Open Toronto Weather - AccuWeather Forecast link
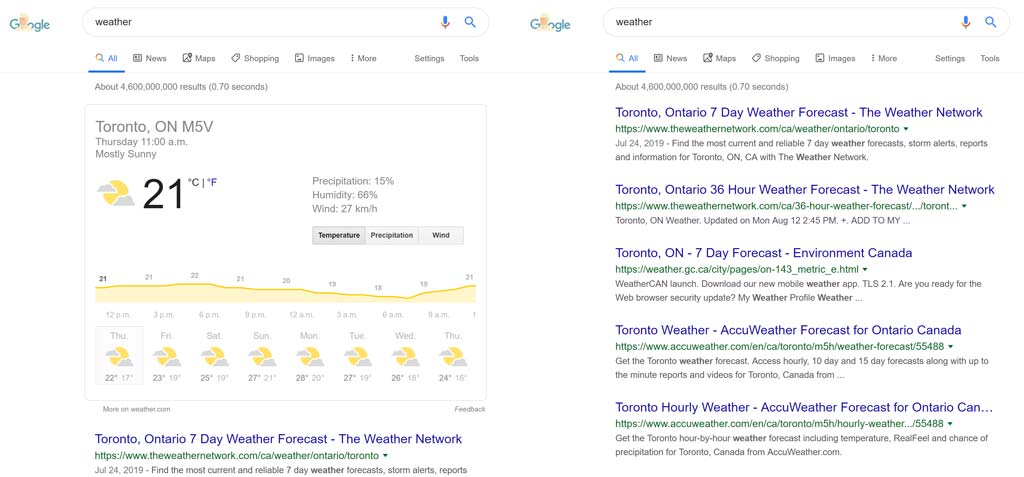The height and width of the screenshot is (477, 1024). click(788, 330)
